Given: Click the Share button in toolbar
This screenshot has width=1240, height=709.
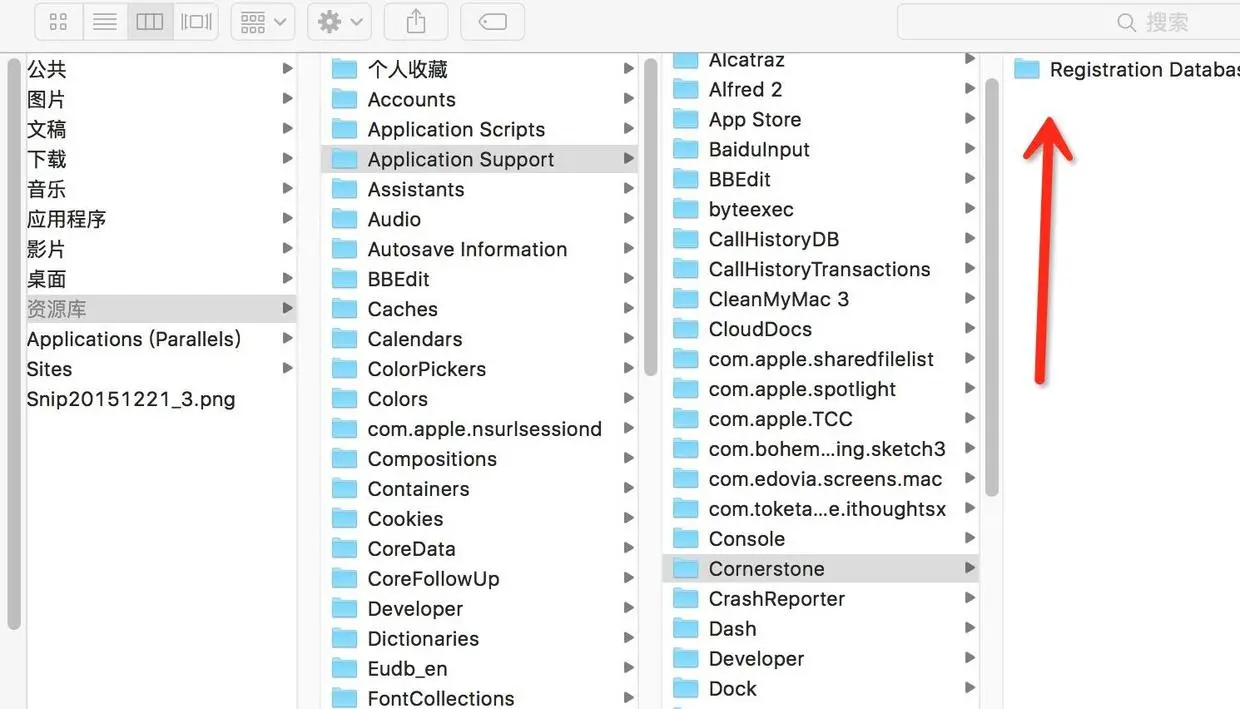Looking at the screenshot, I should [x=416, y=21].
